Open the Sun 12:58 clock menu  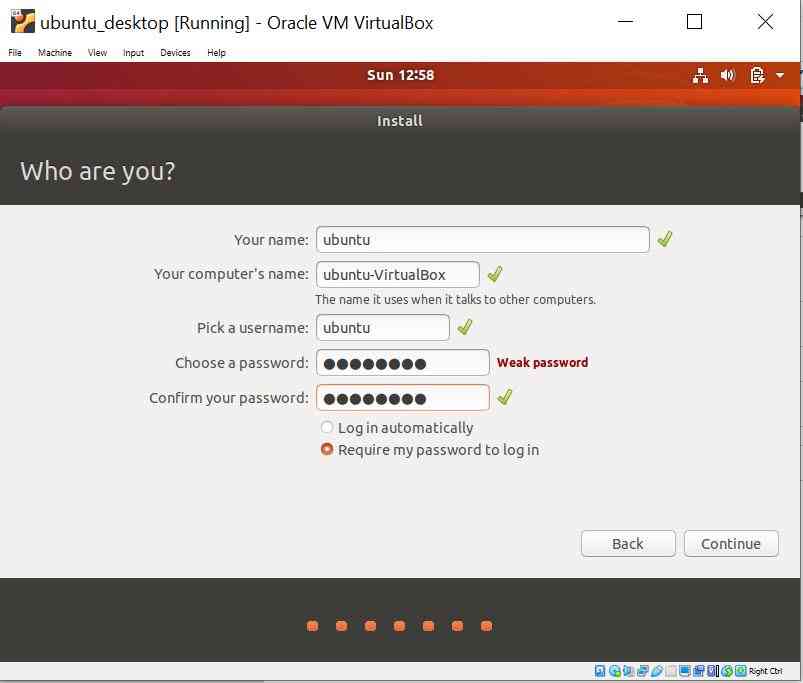tap(400, 75)
